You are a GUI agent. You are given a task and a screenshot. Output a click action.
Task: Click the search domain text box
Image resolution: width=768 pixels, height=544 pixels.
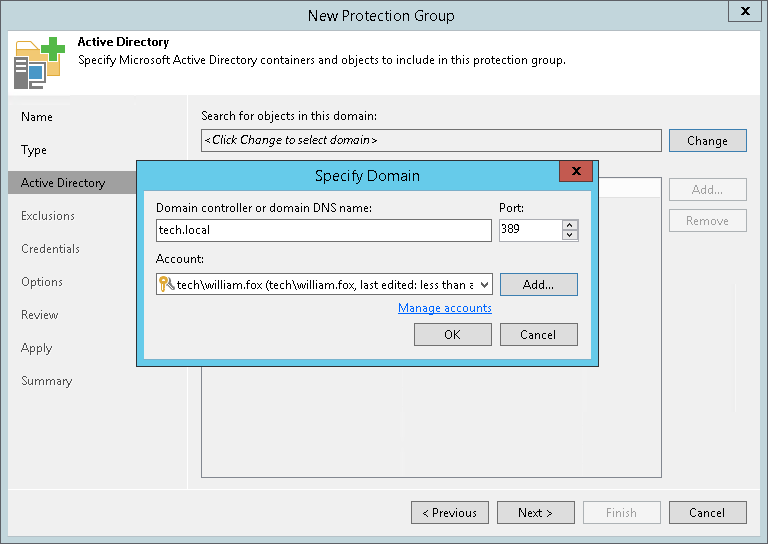431,140
